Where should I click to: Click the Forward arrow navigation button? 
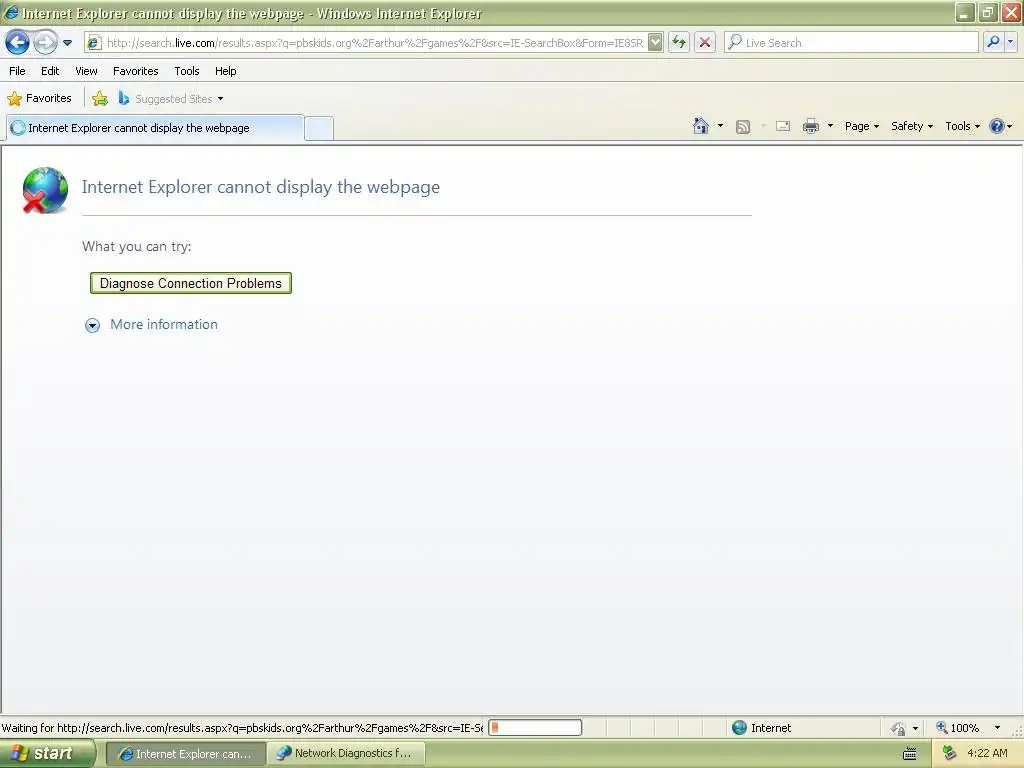[x=44, y=43]
